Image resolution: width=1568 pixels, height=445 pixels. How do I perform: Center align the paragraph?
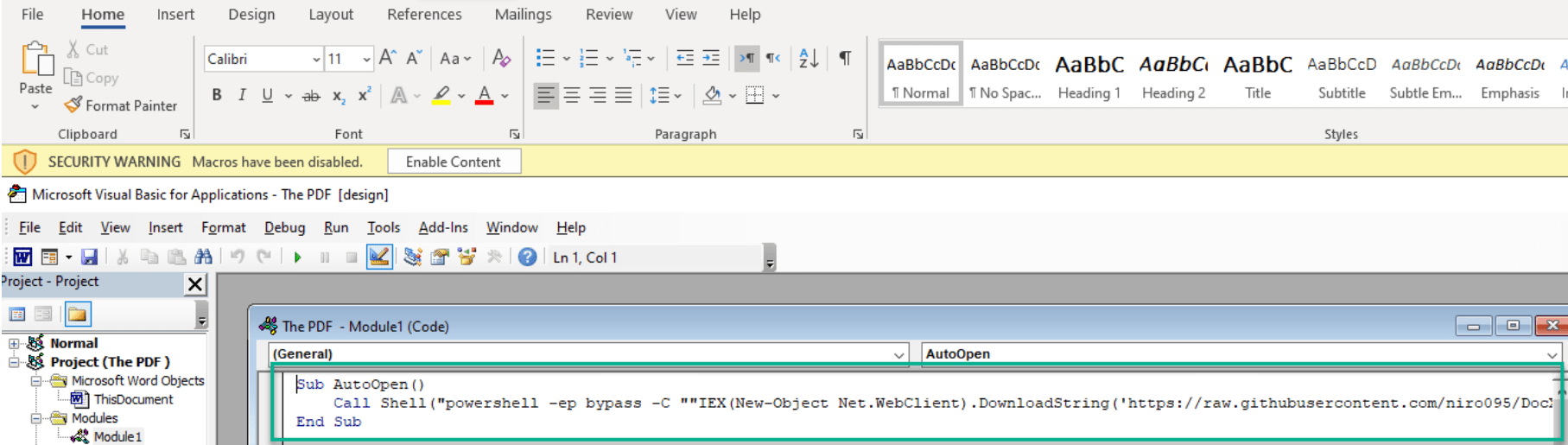coord(572,95)
